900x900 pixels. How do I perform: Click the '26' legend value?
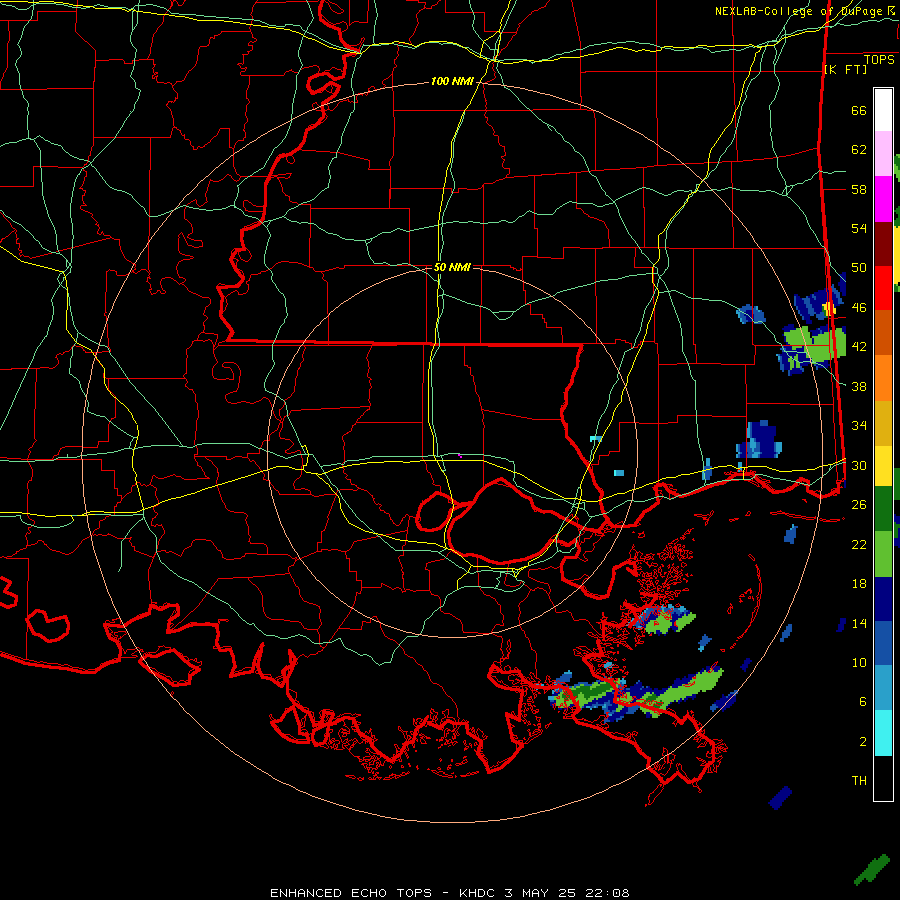(x=859, y=505)
